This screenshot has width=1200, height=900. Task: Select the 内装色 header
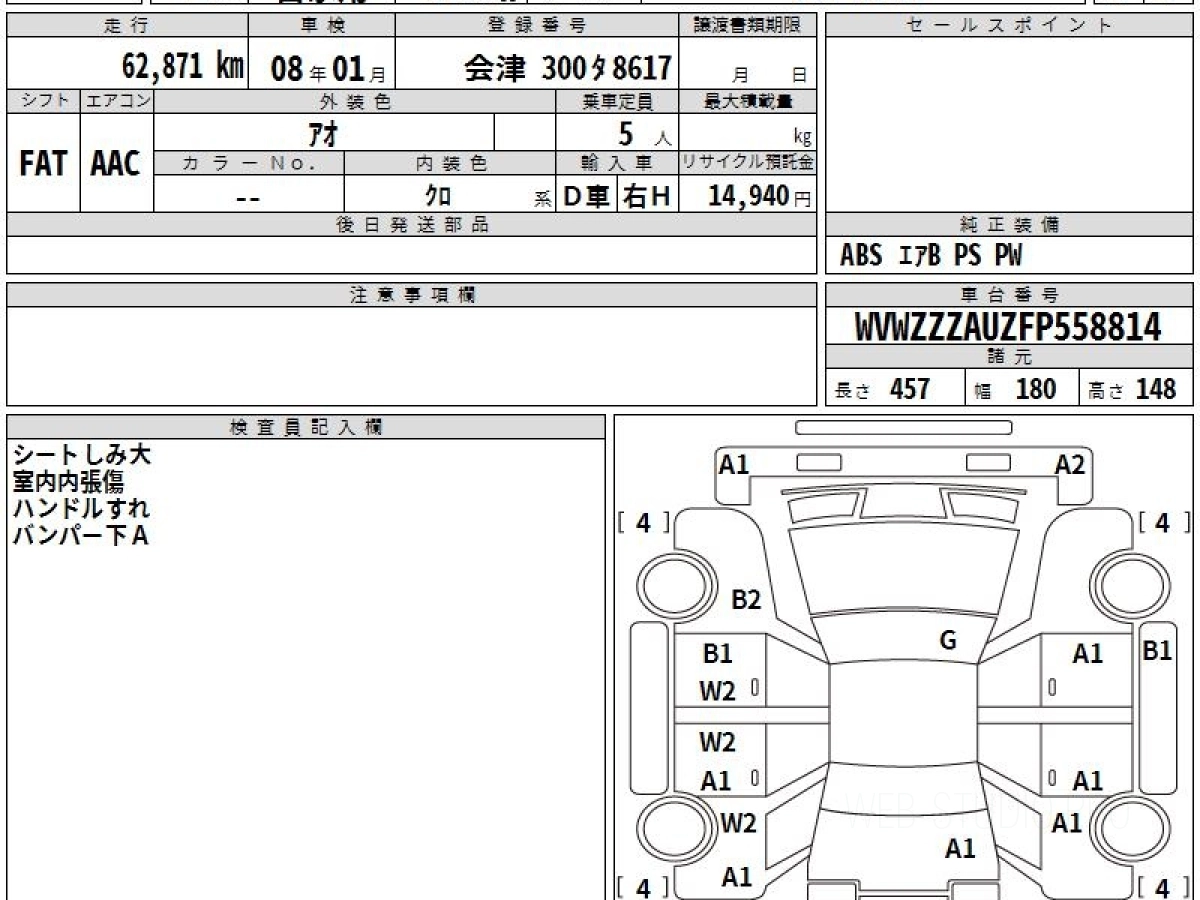pyautogui.click(x=450, y=163)
